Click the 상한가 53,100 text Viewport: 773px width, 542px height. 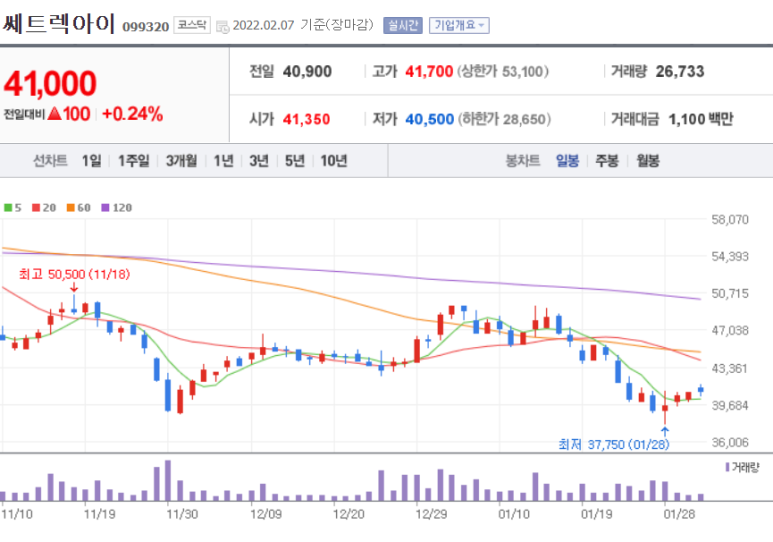click(x=503, y=72)
